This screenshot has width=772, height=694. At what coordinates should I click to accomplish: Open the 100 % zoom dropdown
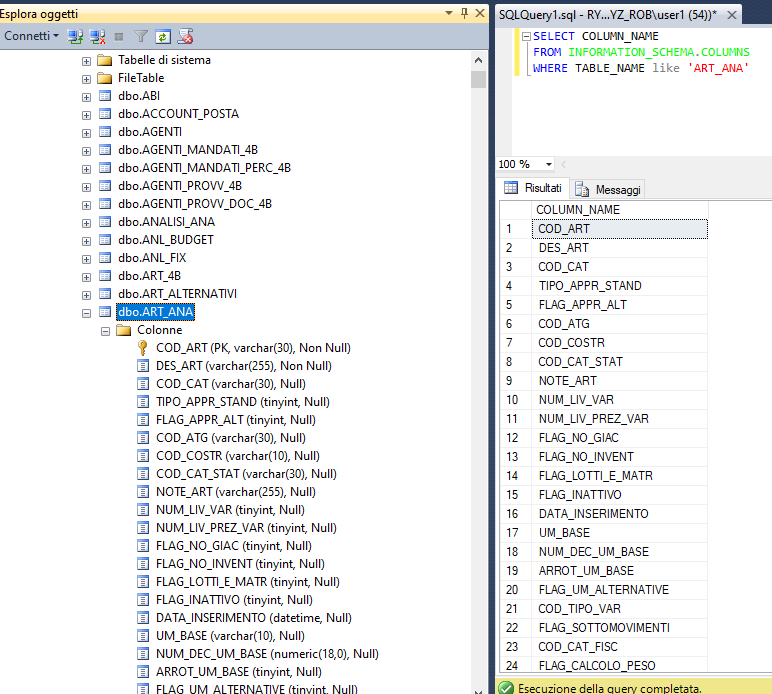coord(548,164)
